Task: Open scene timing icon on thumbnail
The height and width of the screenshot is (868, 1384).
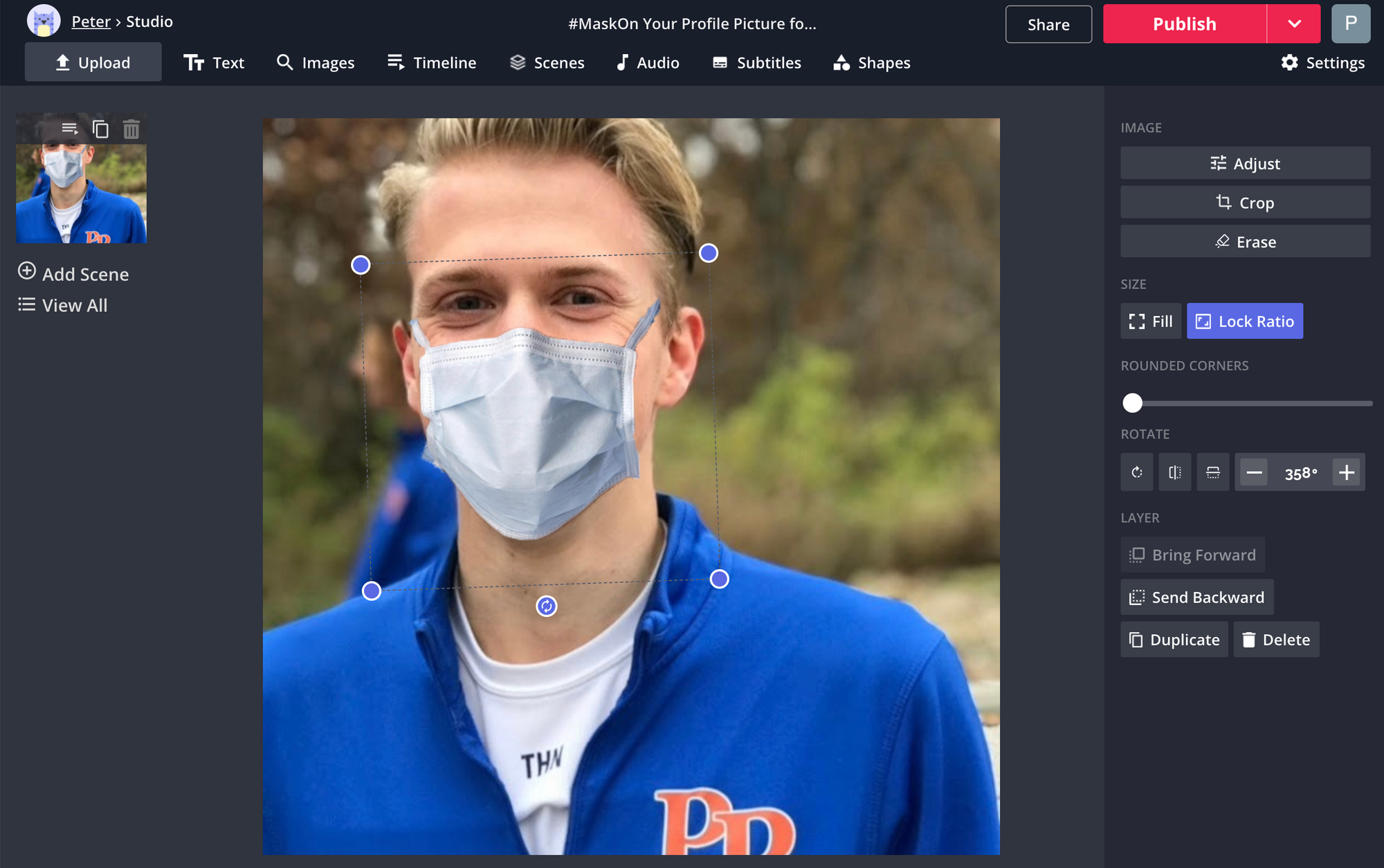Action: (70, 129)
